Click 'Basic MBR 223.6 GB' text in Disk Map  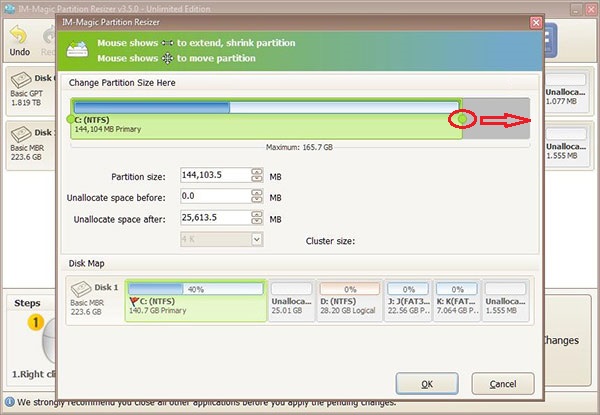tap(87, 307)
